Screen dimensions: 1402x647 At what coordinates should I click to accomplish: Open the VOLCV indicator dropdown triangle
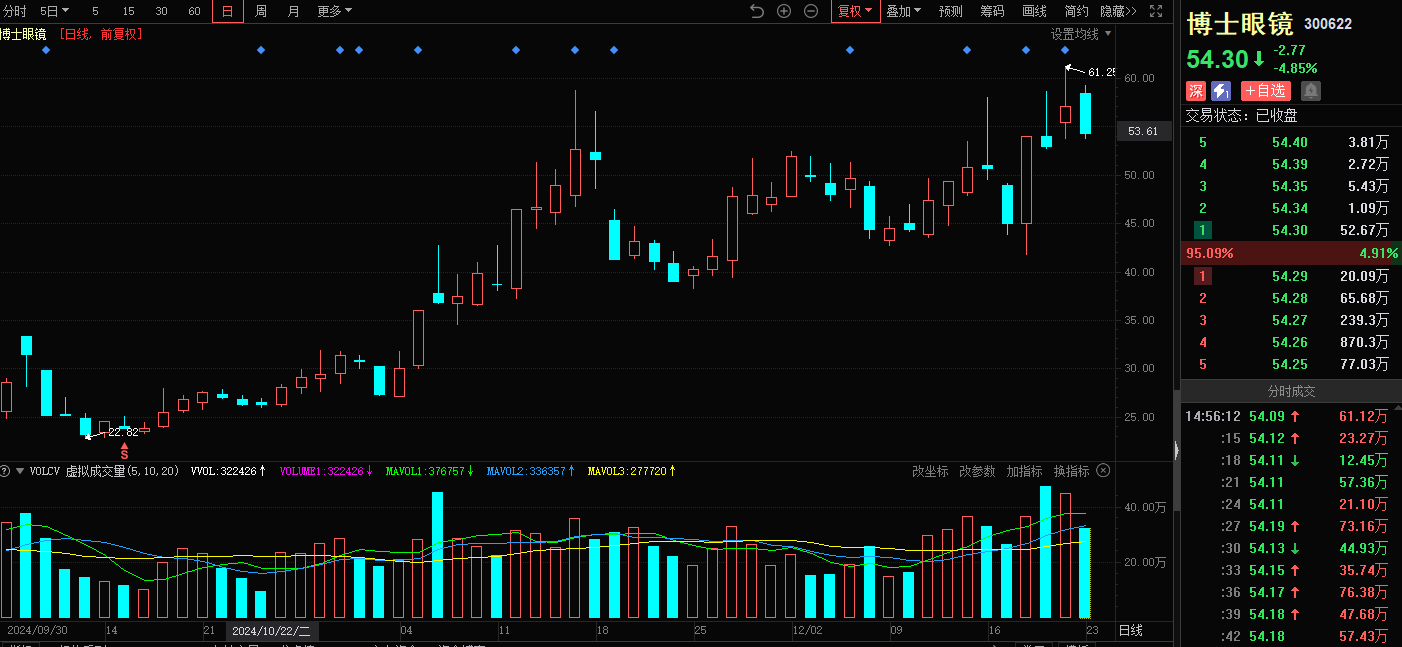pos(20,470)
